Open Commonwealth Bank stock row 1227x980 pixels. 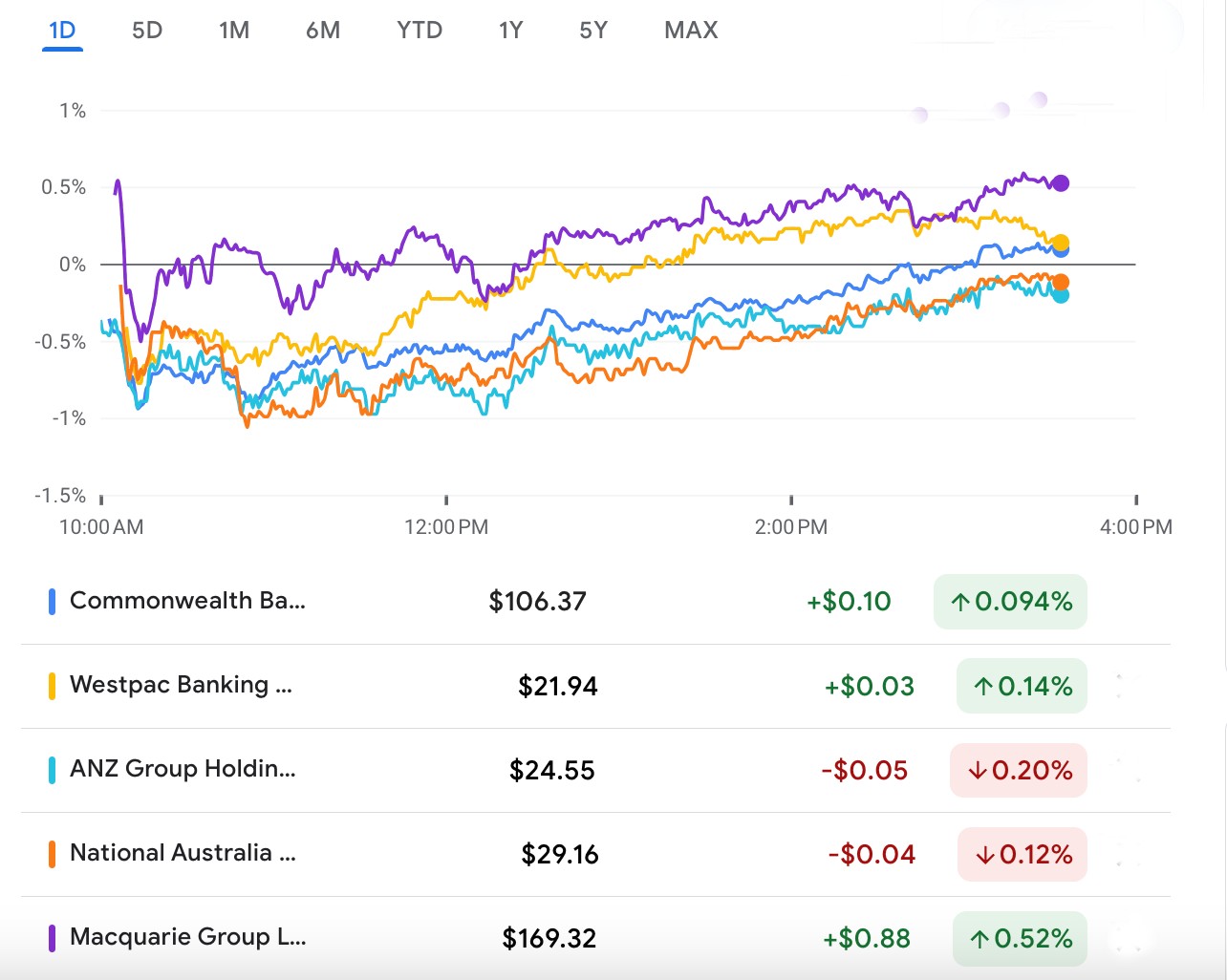pyautogui.click(x=596, y=602)
